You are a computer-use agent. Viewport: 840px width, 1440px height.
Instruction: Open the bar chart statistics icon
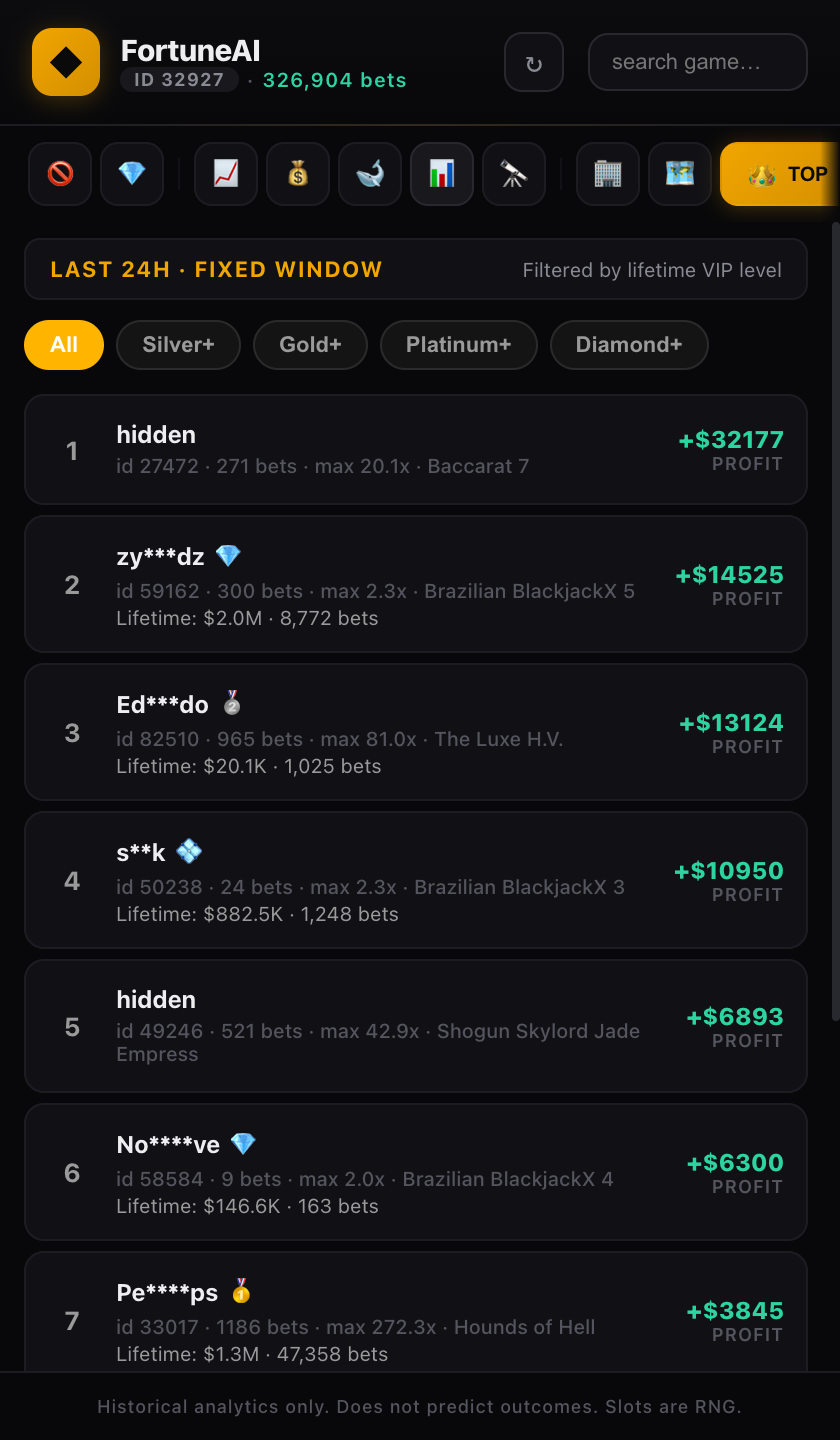pos(441,173)
